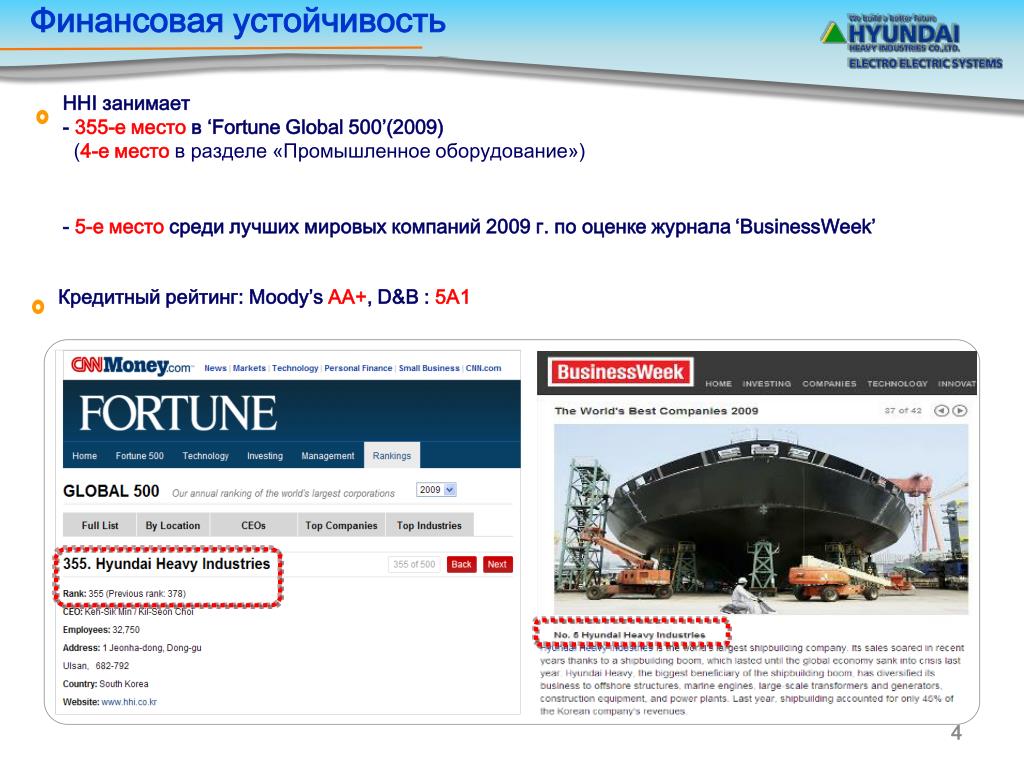1024x768 pixels.
Task: Click the GLOBAL 500 heading
Action: pyautogui.click(x=111, y=491)
